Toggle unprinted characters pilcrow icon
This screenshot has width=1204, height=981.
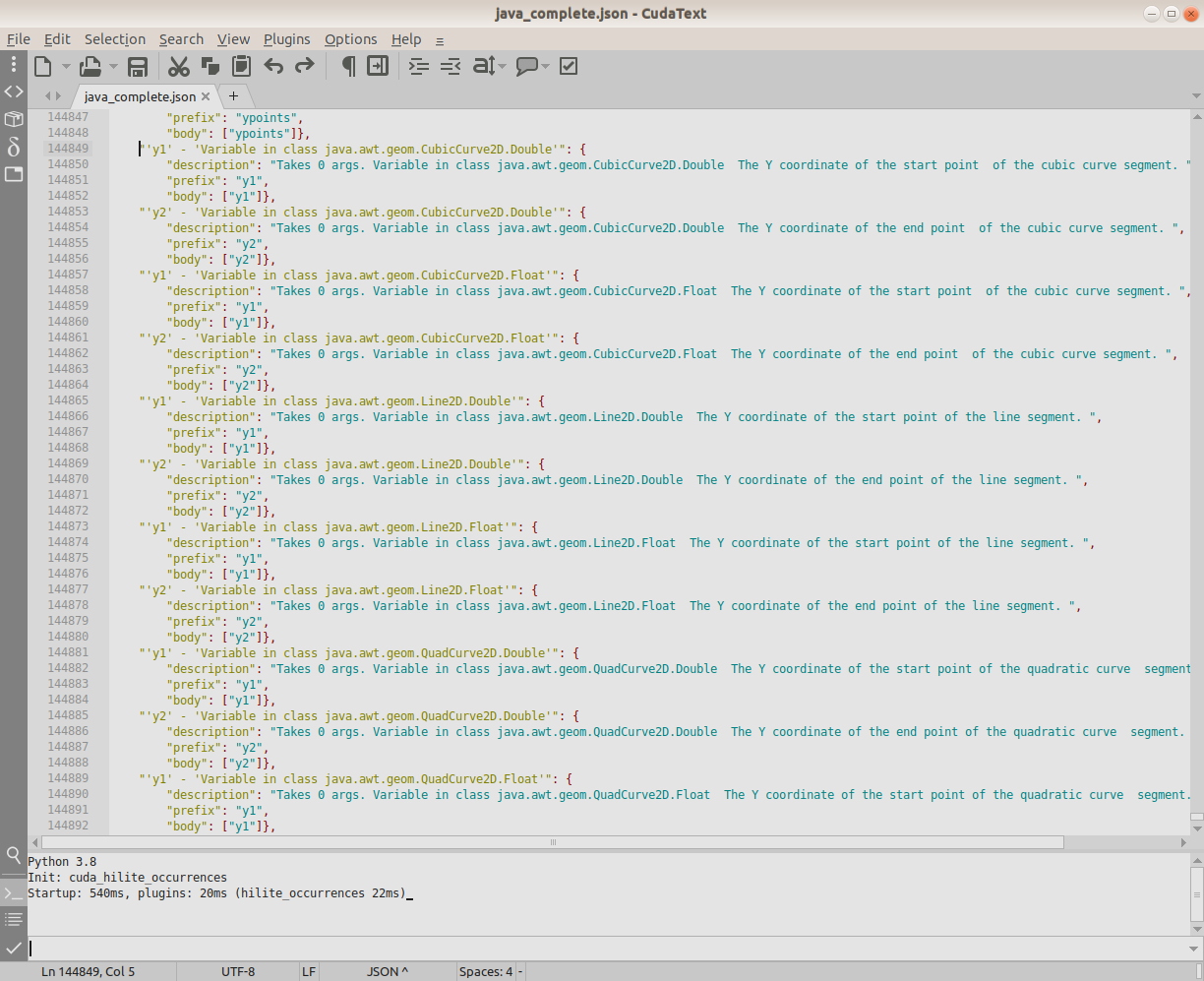pyautogui.click(x=347, y=66)
